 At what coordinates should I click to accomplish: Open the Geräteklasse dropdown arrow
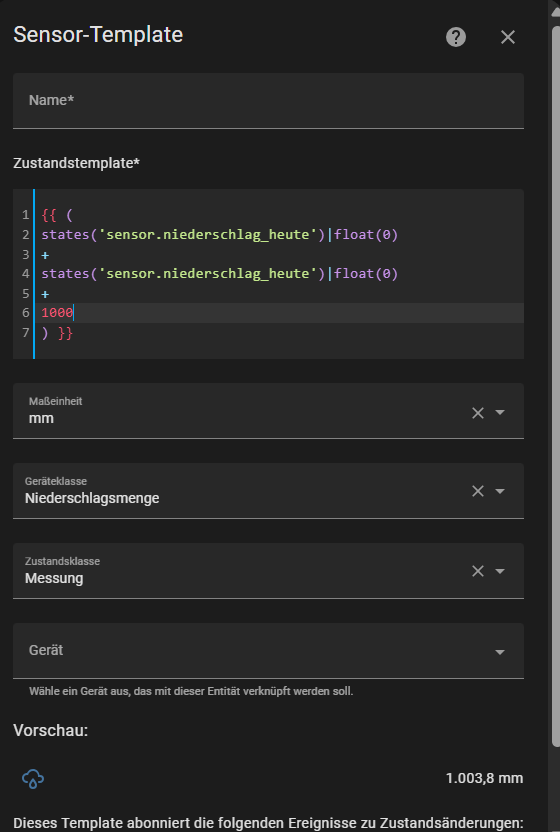pyautogui.click(x=499, y=491)
